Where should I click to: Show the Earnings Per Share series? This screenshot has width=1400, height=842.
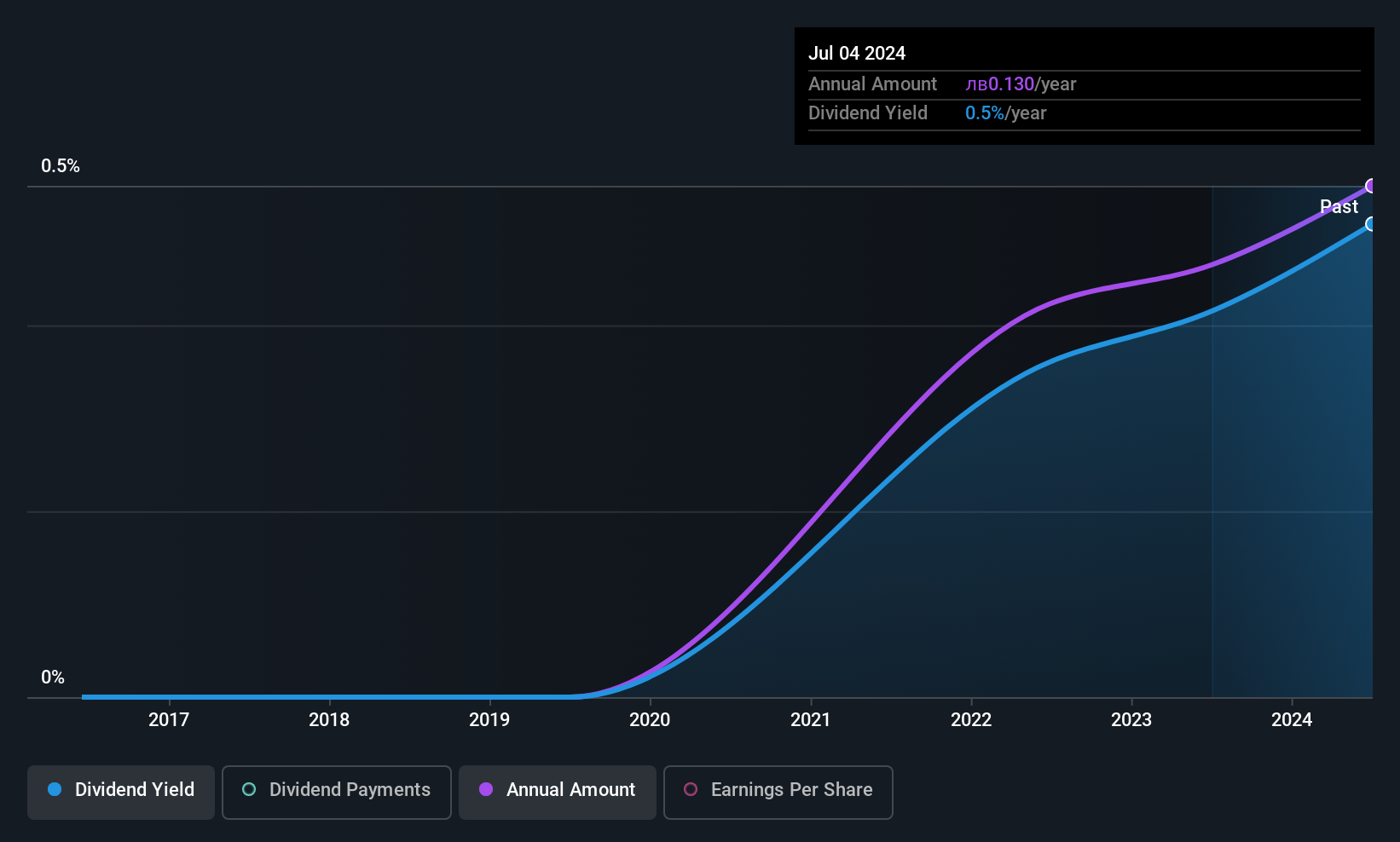[778, 793]
